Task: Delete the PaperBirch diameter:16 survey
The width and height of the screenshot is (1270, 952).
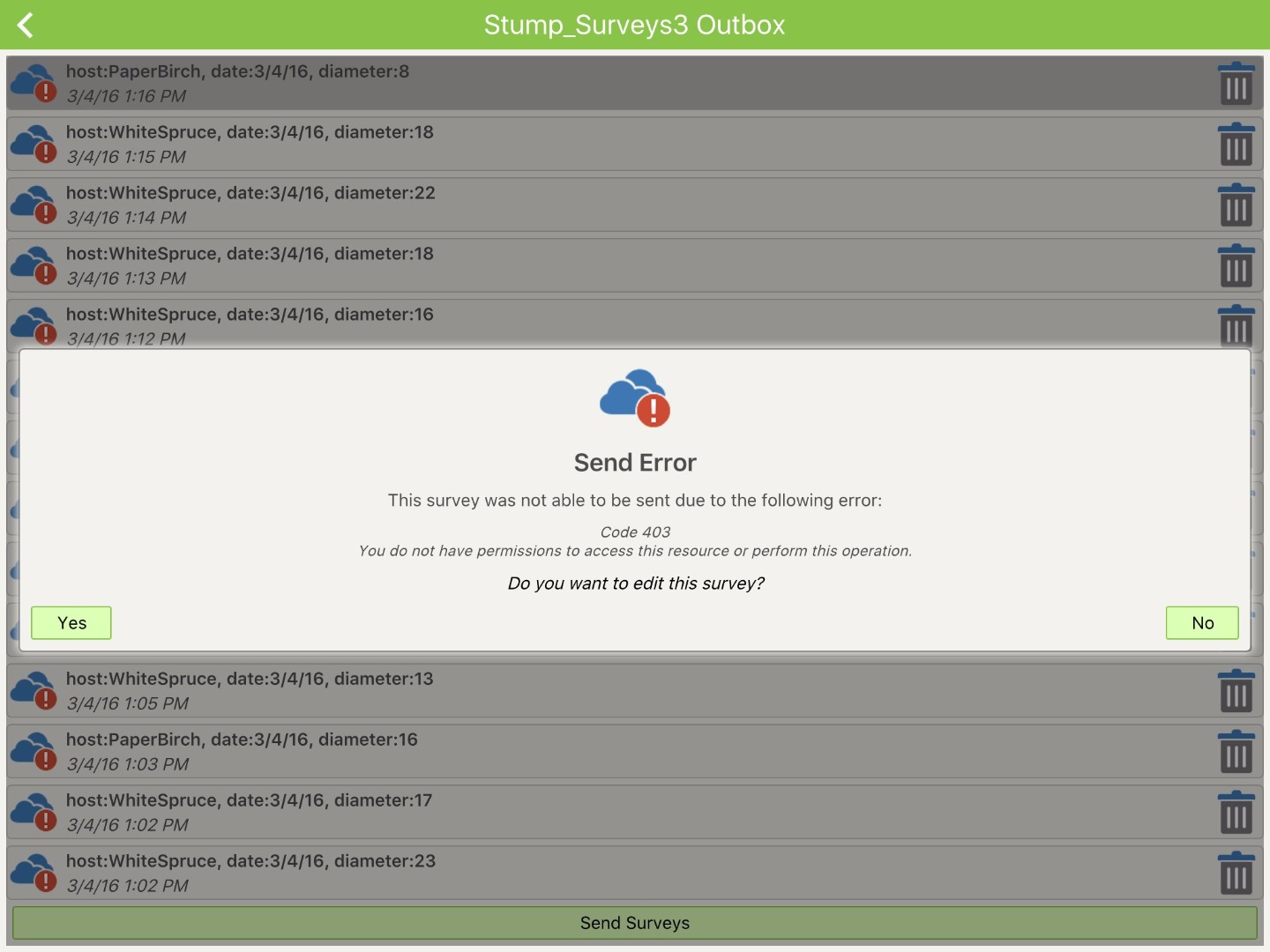Action: 1236,752
